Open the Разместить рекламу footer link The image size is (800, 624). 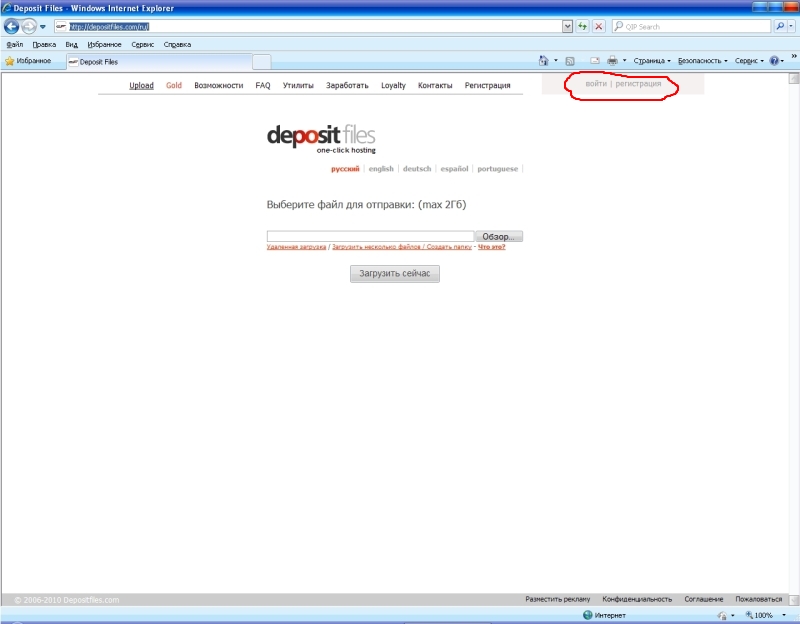click(558, 599)
